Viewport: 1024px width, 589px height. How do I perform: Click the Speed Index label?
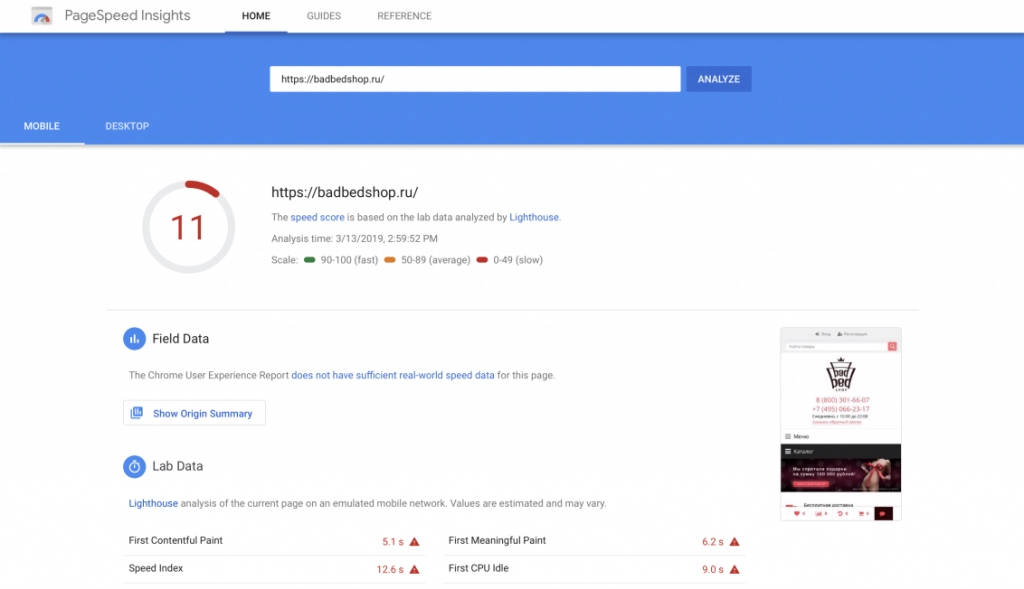(x=156, y=568)
